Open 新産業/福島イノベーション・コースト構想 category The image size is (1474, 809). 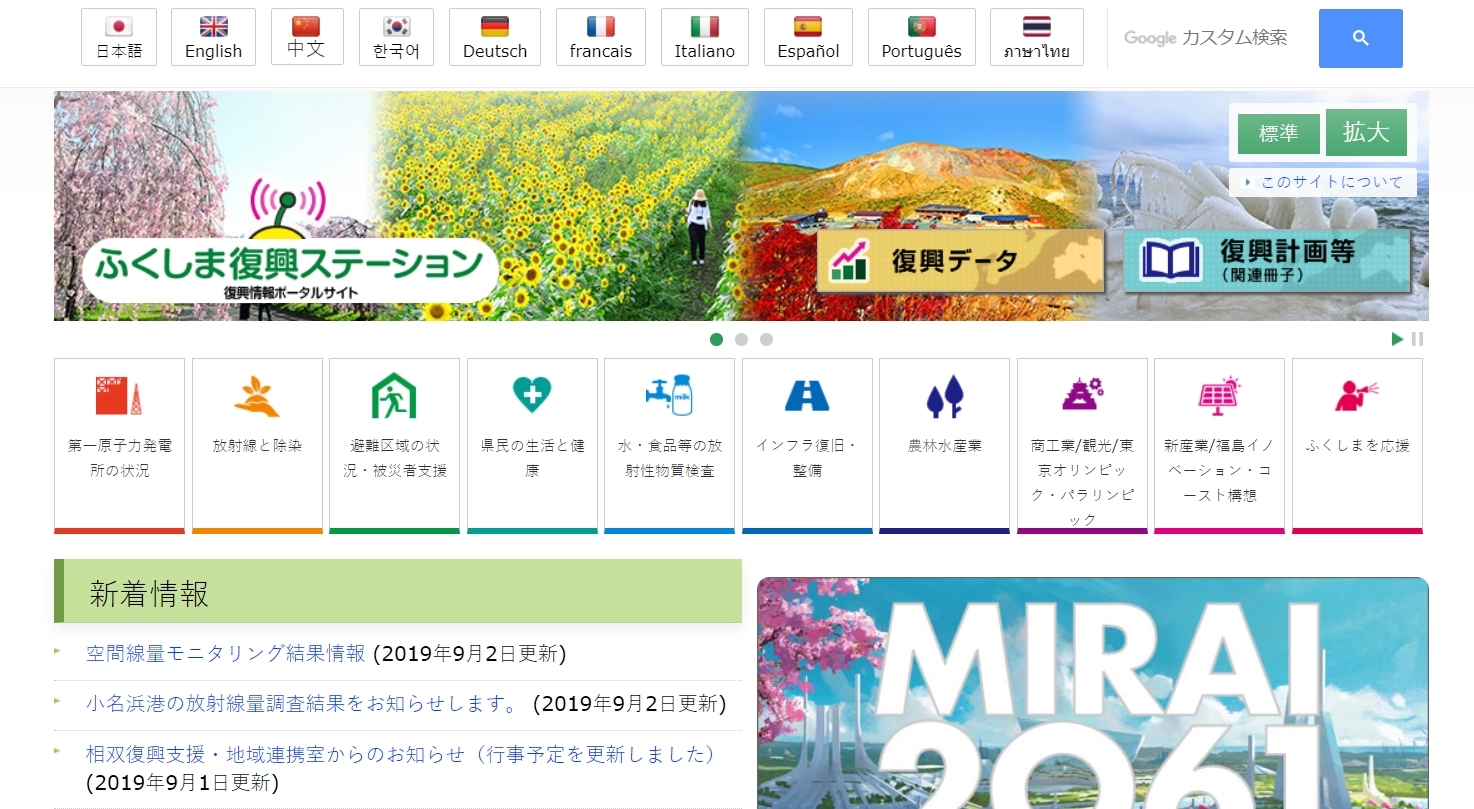pos(1219,446)
